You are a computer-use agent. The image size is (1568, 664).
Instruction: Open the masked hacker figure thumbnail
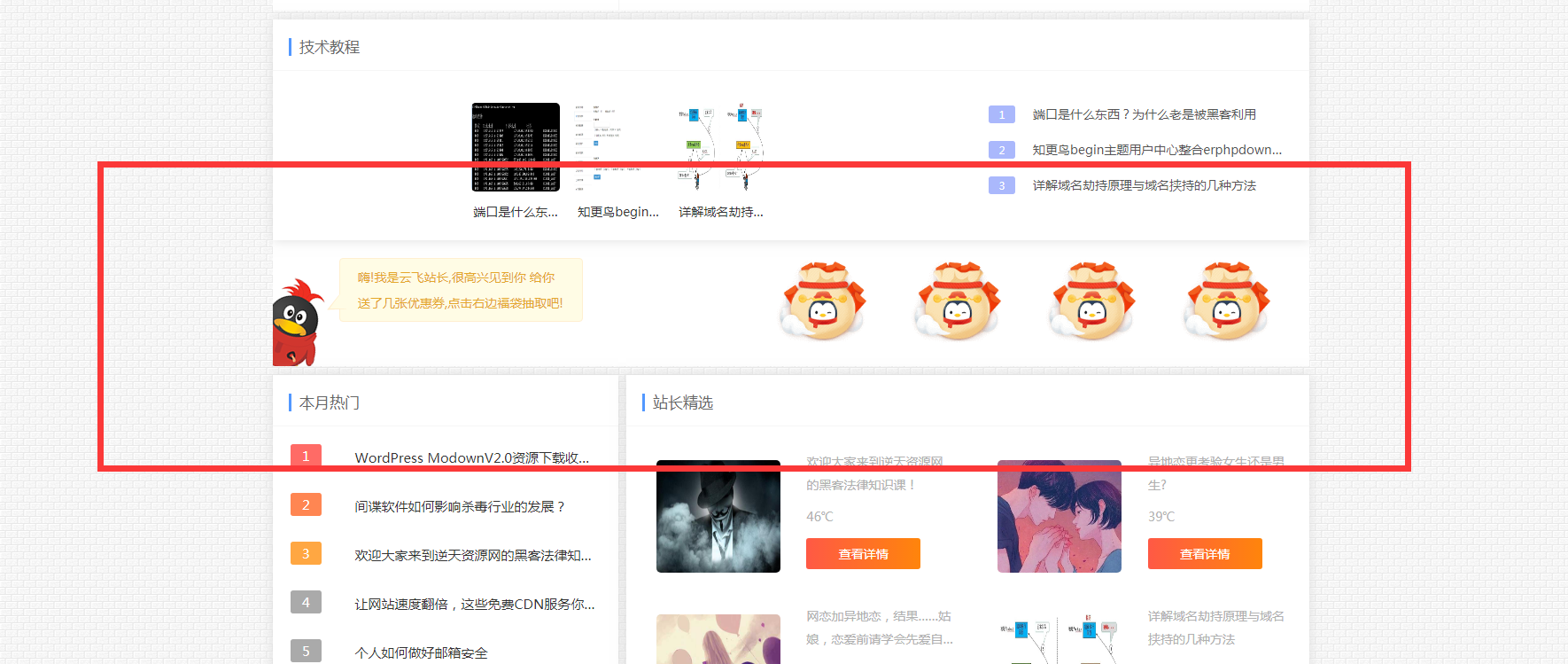tap(718, 516)
